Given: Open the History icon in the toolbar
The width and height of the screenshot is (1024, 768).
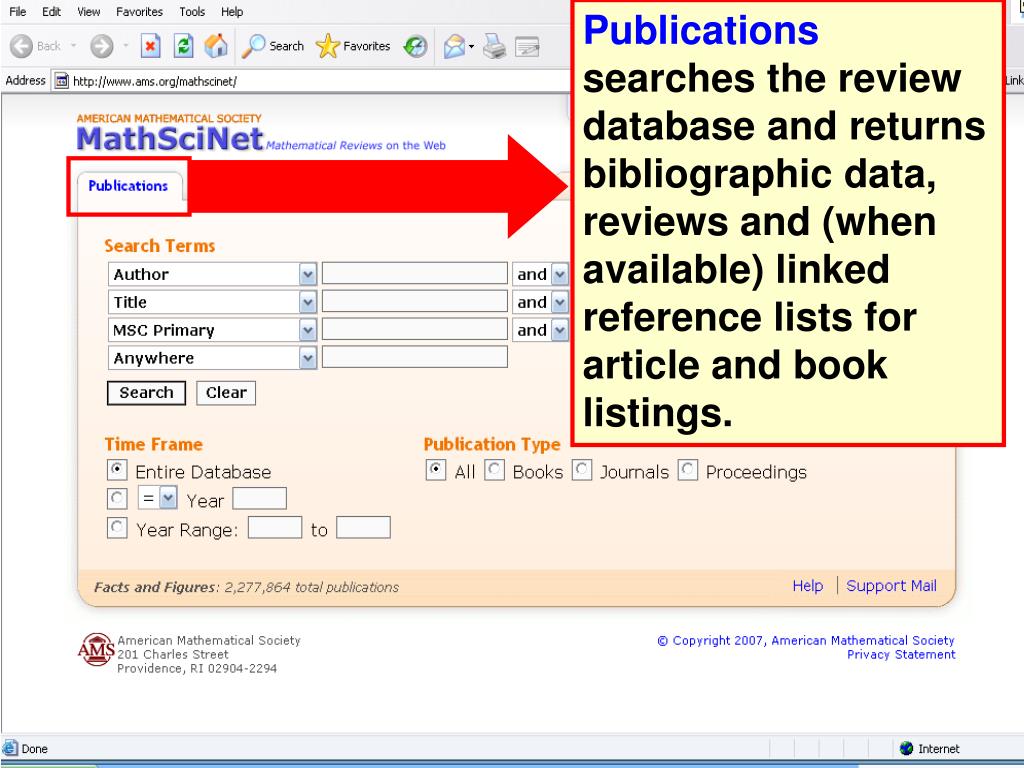Looking at the screenshot, I should tap(415, 46).
